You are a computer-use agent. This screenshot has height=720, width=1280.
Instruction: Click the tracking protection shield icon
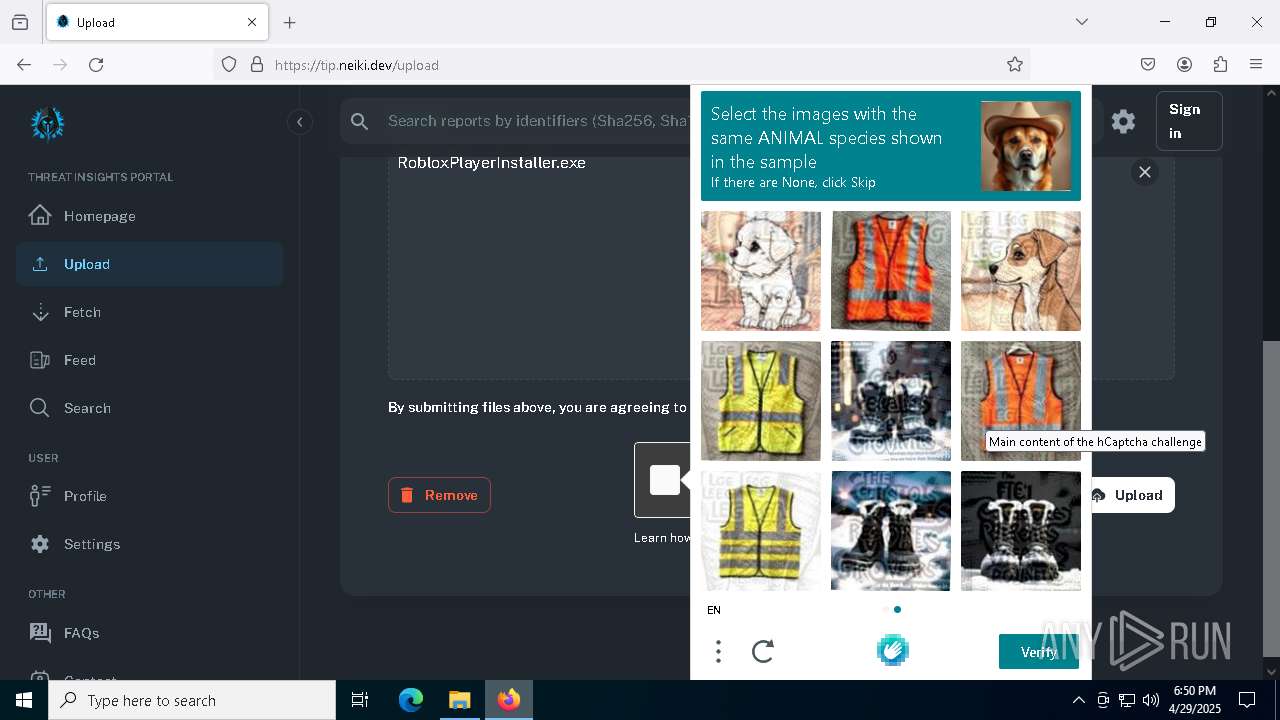pos(229,64)
